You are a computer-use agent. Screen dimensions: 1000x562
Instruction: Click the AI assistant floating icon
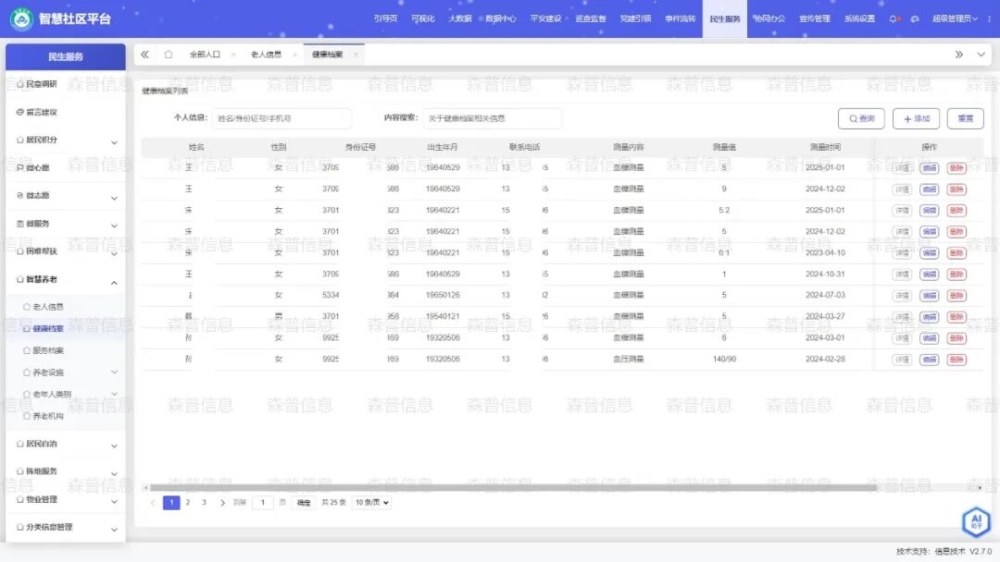[975, 521]
